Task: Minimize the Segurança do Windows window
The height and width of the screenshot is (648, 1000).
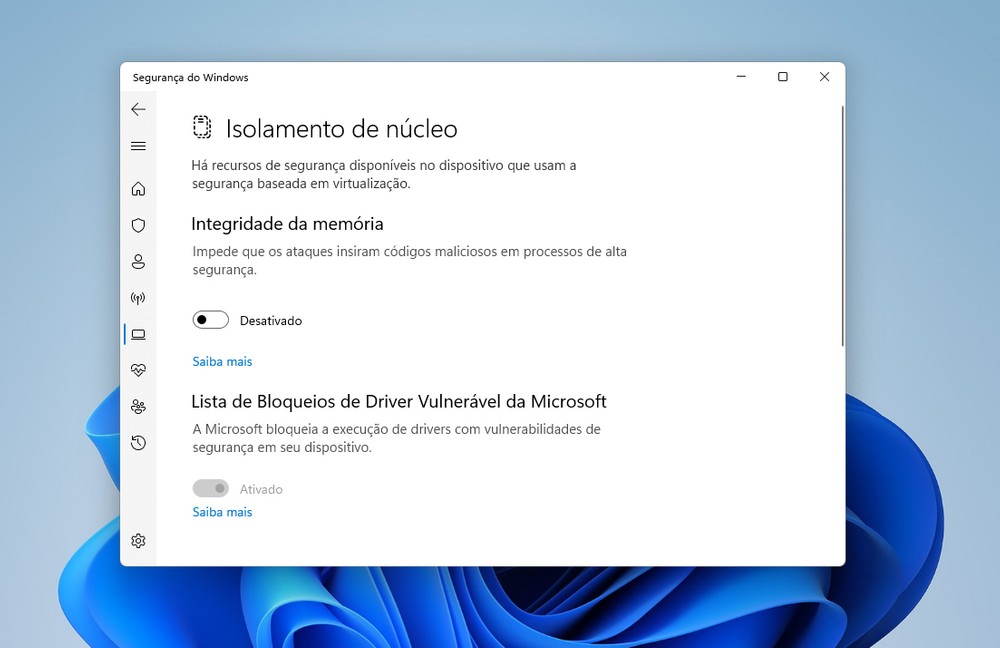Action: (741, 77)
